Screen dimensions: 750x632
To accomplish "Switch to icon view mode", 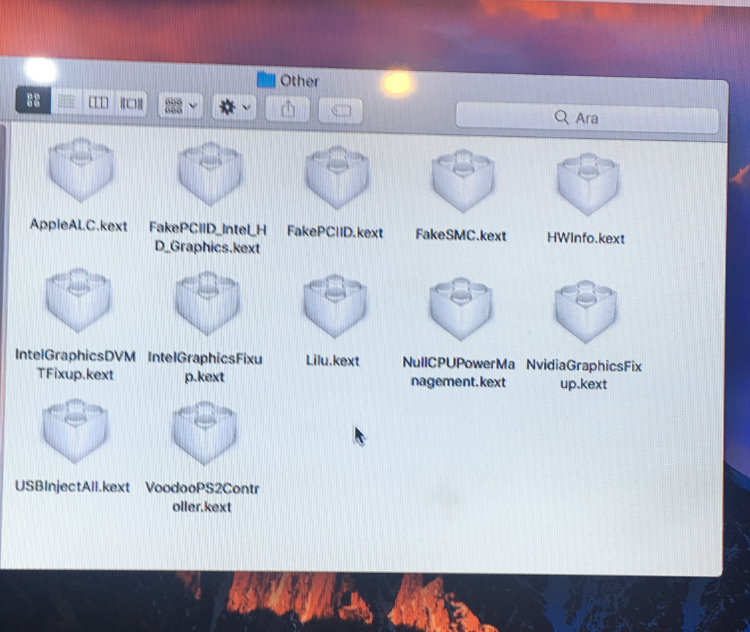I will 33,101.
